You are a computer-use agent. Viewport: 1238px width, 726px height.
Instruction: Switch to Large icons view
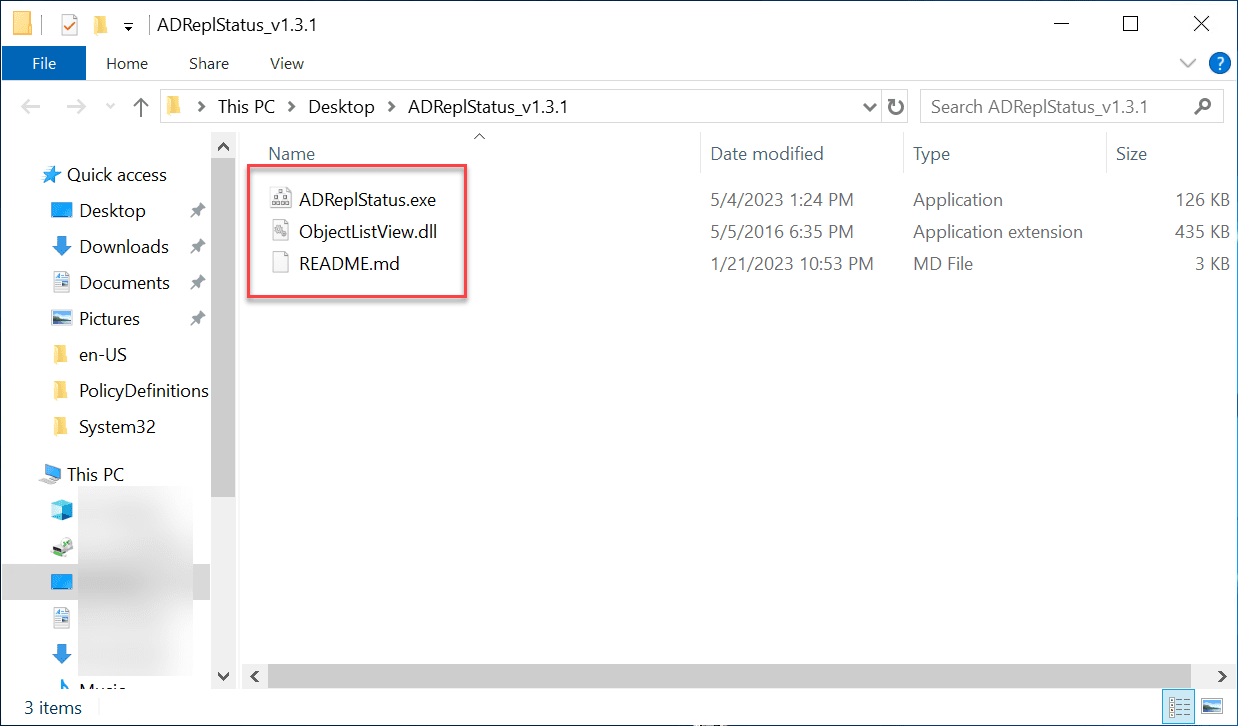point(1213,706)
